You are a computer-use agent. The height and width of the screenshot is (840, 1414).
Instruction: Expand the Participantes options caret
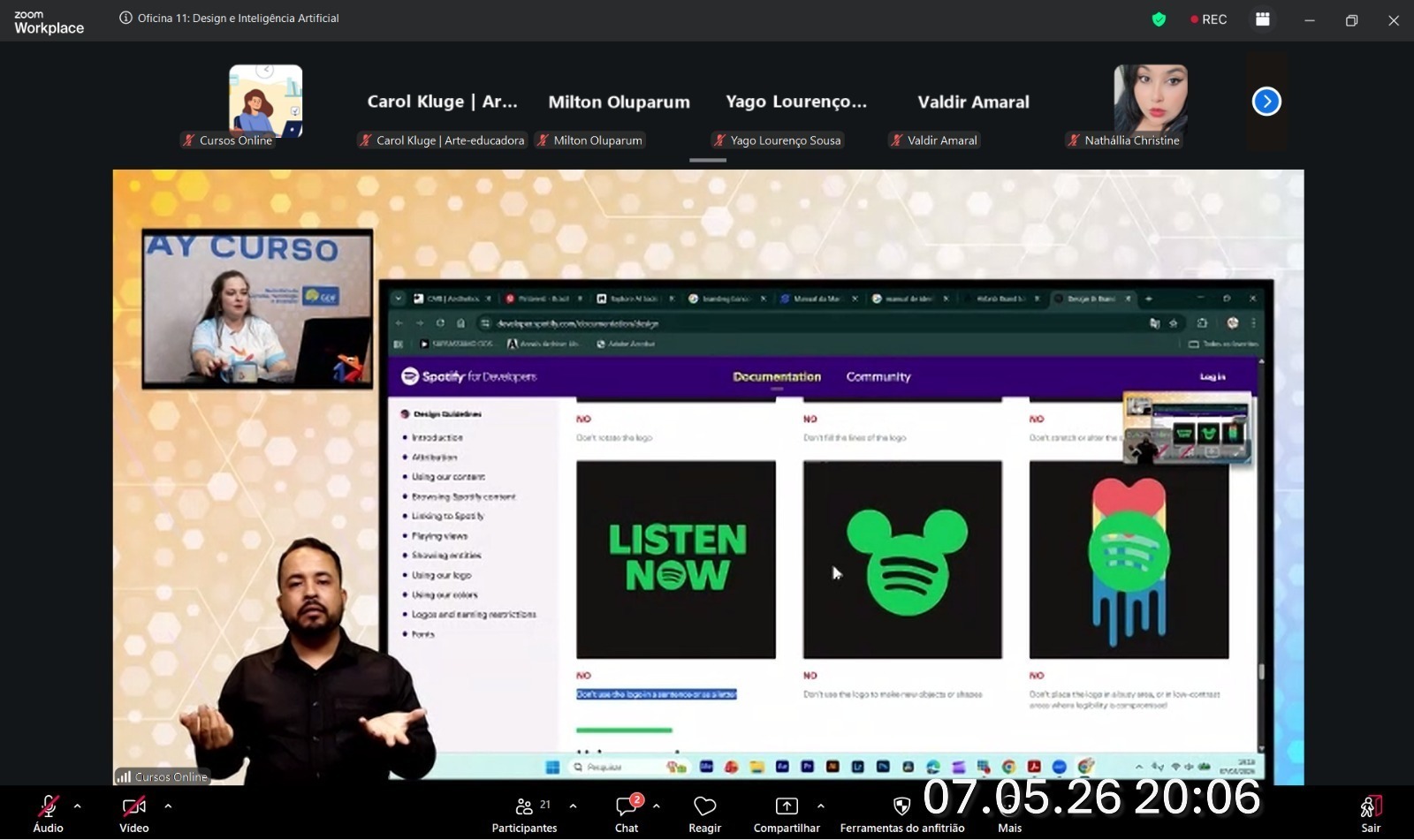(x=573, y=806)
